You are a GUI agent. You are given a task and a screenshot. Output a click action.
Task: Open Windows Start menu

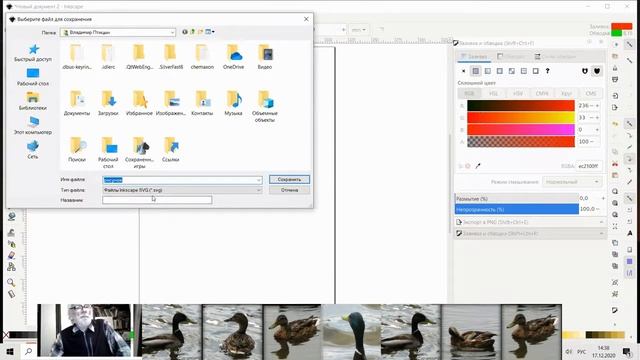(x=10, y=351)
